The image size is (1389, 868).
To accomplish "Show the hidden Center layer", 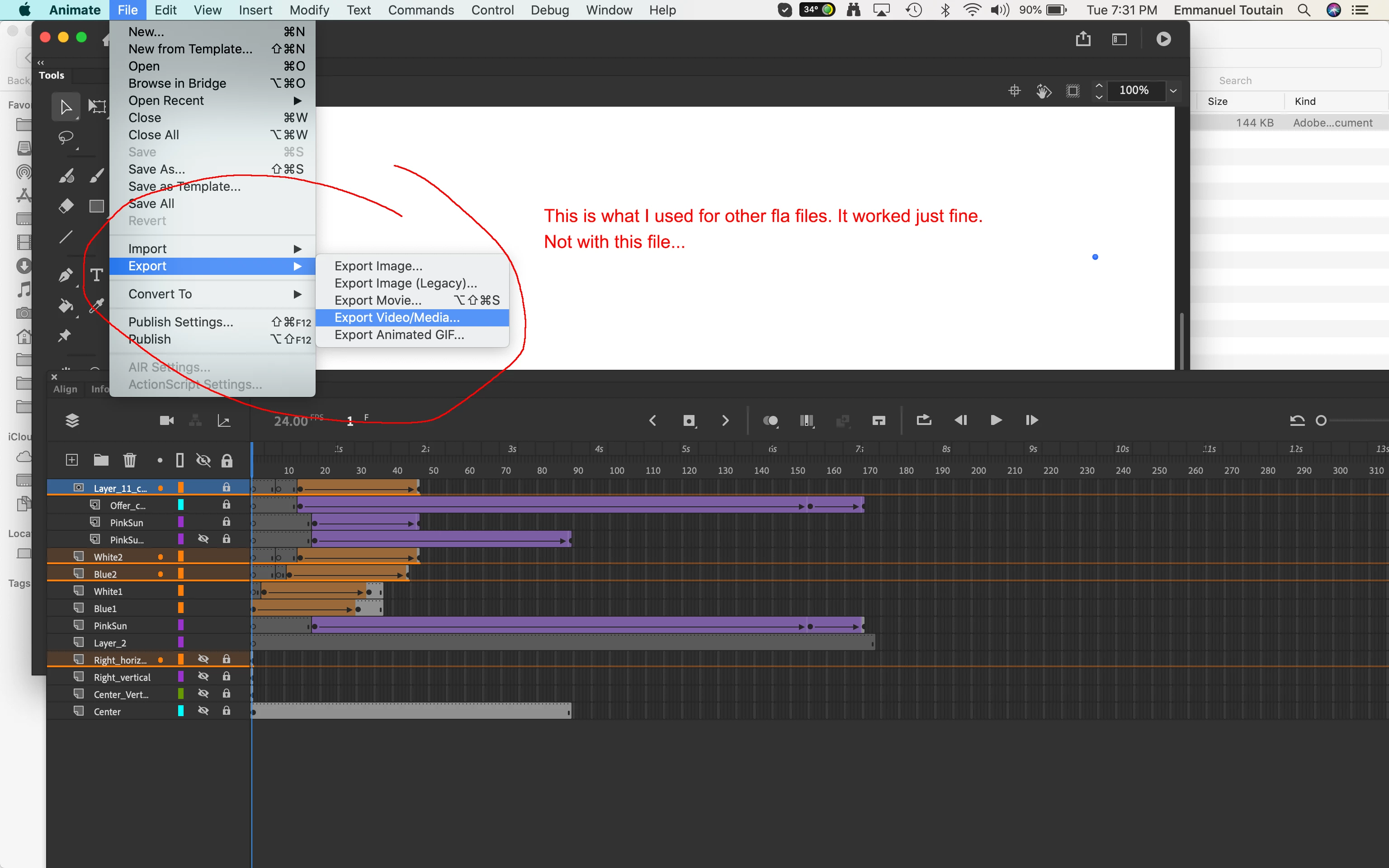I will click(x=203, y=711).
